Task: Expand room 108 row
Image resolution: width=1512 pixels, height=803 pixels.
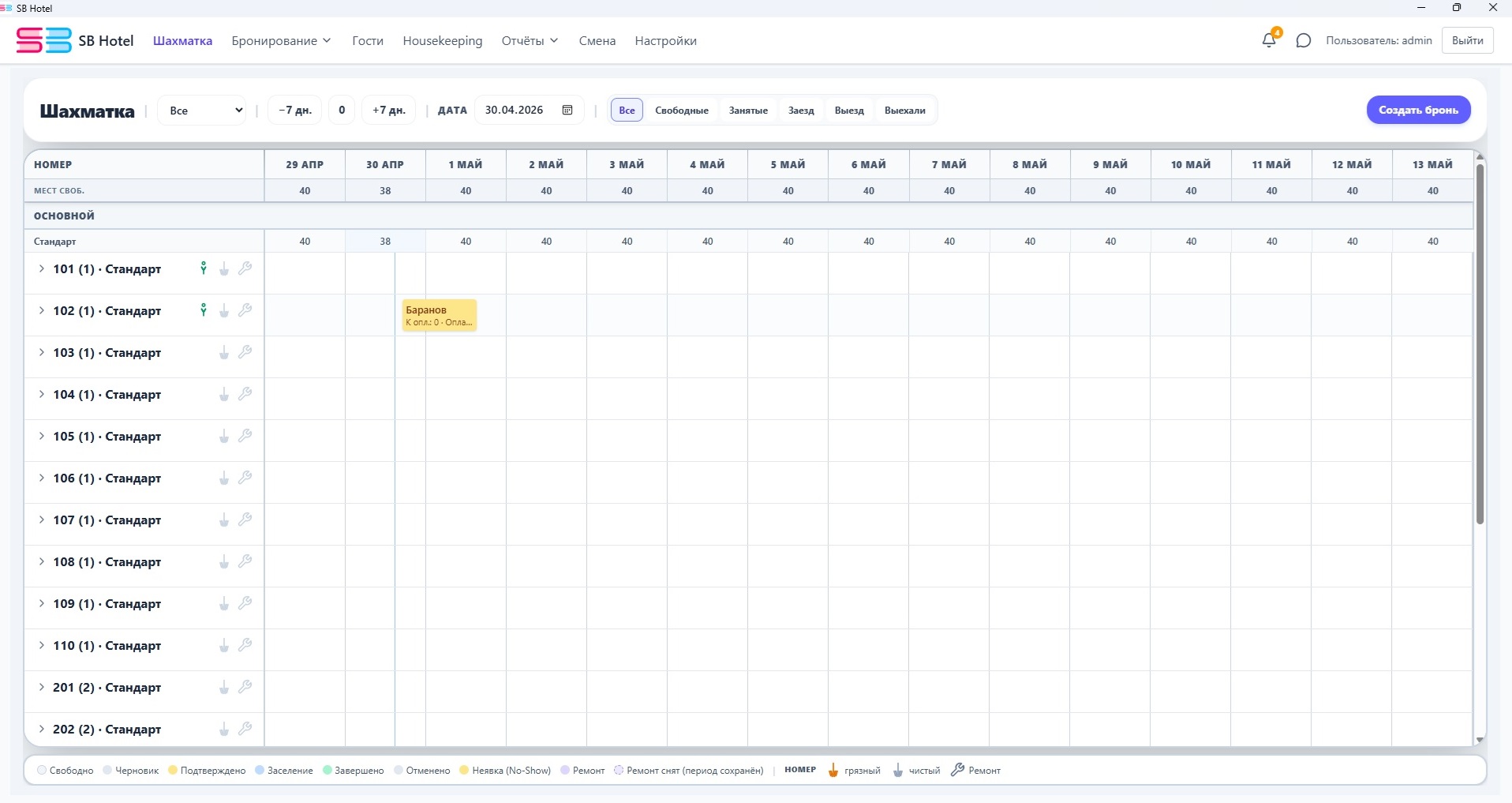Action: coord(41,562)
